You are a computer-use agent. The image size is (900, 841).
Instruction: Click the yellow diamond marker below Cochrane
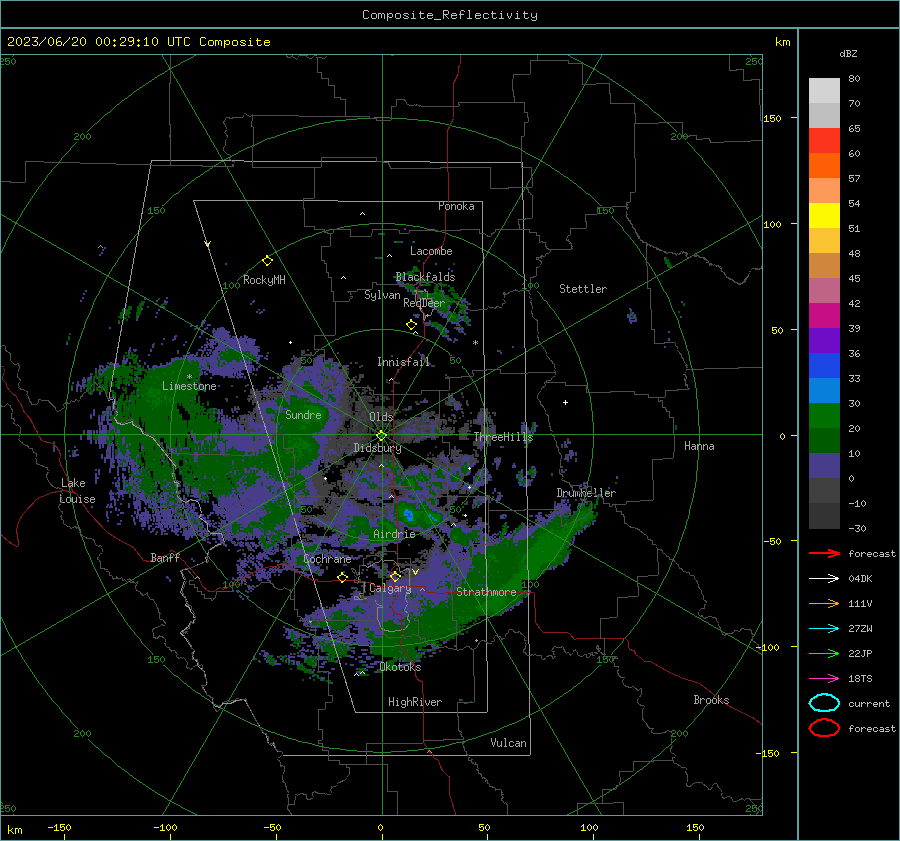click(342, 577)
